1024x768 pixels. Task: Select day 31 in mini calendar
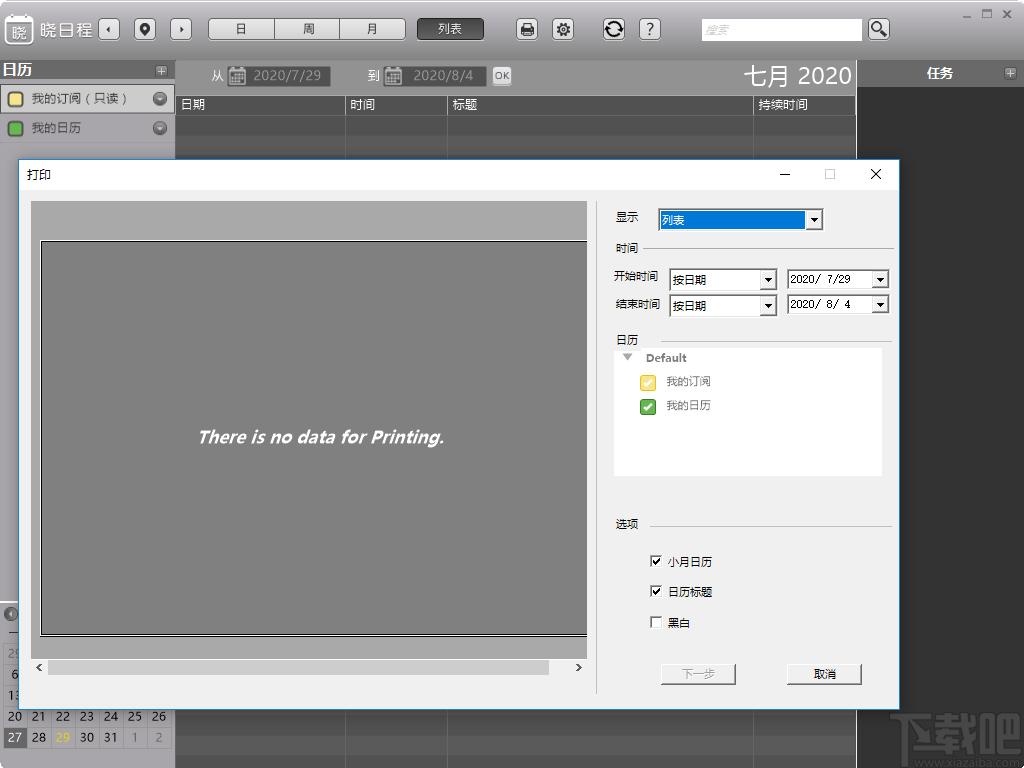[x=111, y=737]
